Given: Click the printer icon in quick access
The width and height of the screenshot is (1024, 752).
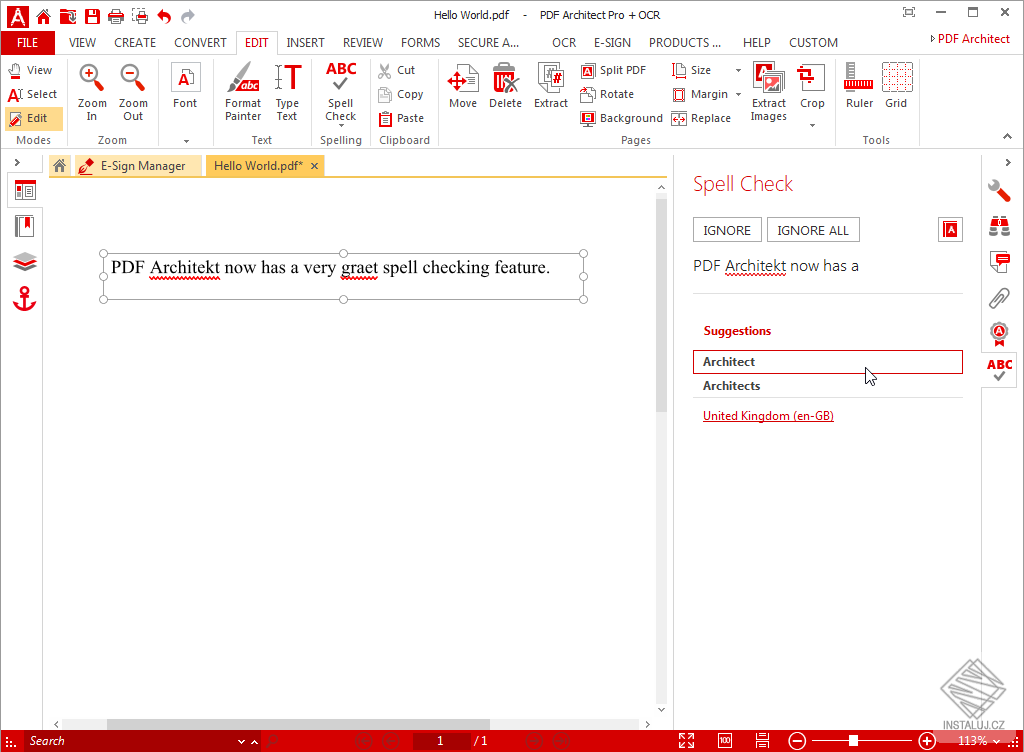Looking at the screenshot, I should tap(116, 16).
